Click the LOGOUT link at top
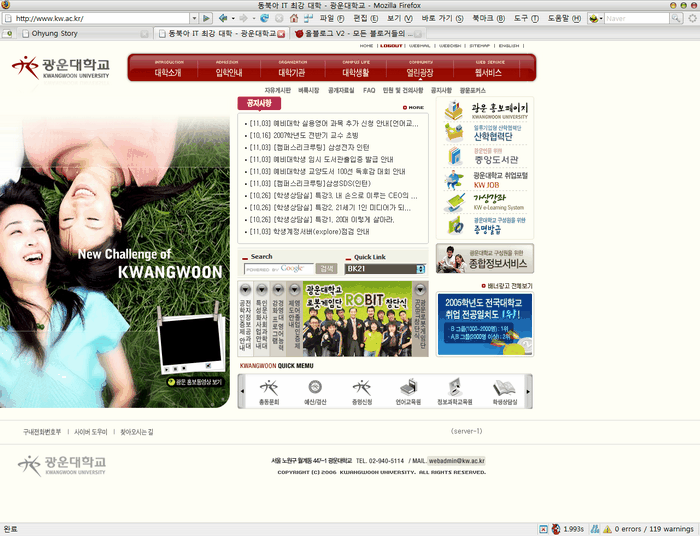The width and height of the screenshot is (700, 536). click(x=391, y=46)
